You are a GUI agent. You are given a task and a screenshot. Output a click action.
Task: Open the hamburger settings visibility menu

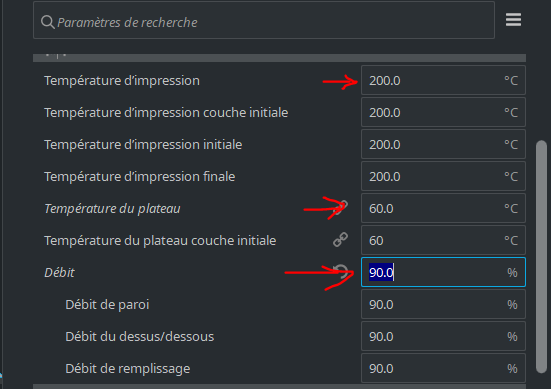click(513, 20)
